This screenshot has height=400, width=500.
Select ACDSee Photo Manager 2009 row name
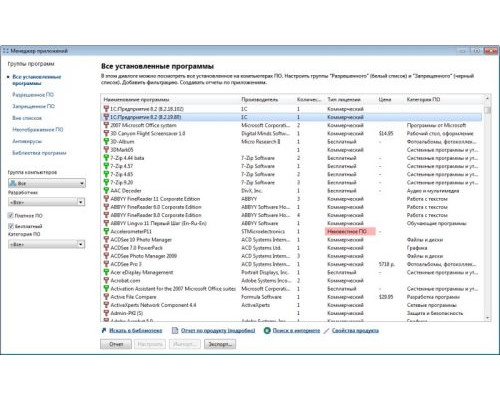pyautogui.click(x=144, y=256)
